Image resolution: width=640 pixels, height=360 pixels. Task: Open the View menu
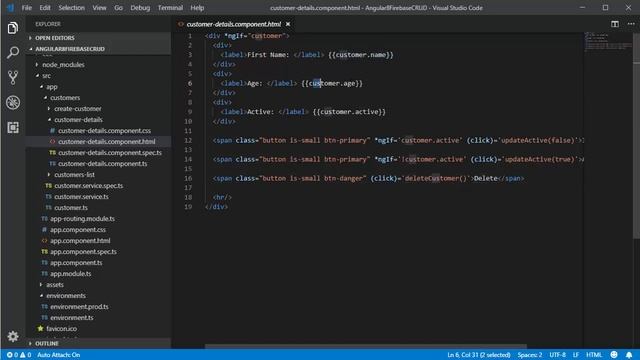pos(99,8)
